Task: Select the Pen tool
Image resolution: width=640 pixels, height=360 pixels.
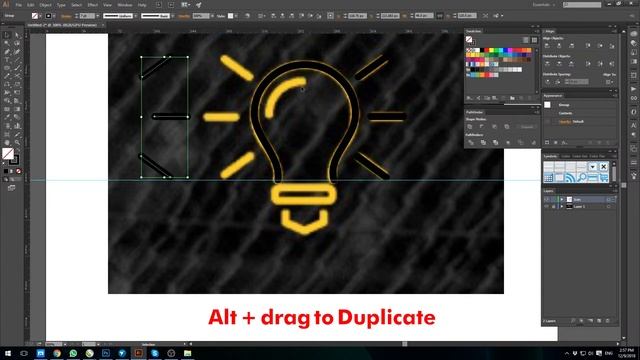Action: [7, 52]
